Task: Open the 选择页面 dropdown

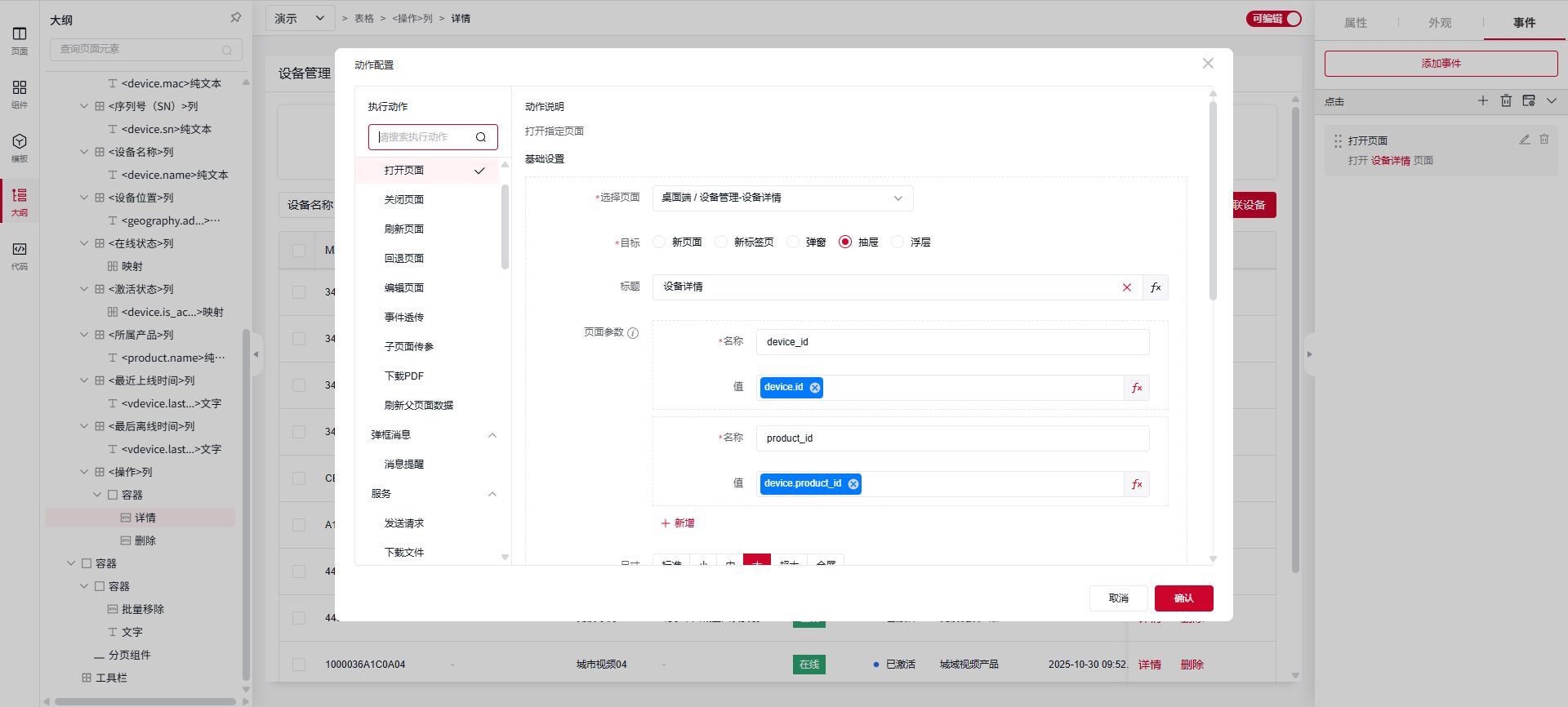Action: 782,198
